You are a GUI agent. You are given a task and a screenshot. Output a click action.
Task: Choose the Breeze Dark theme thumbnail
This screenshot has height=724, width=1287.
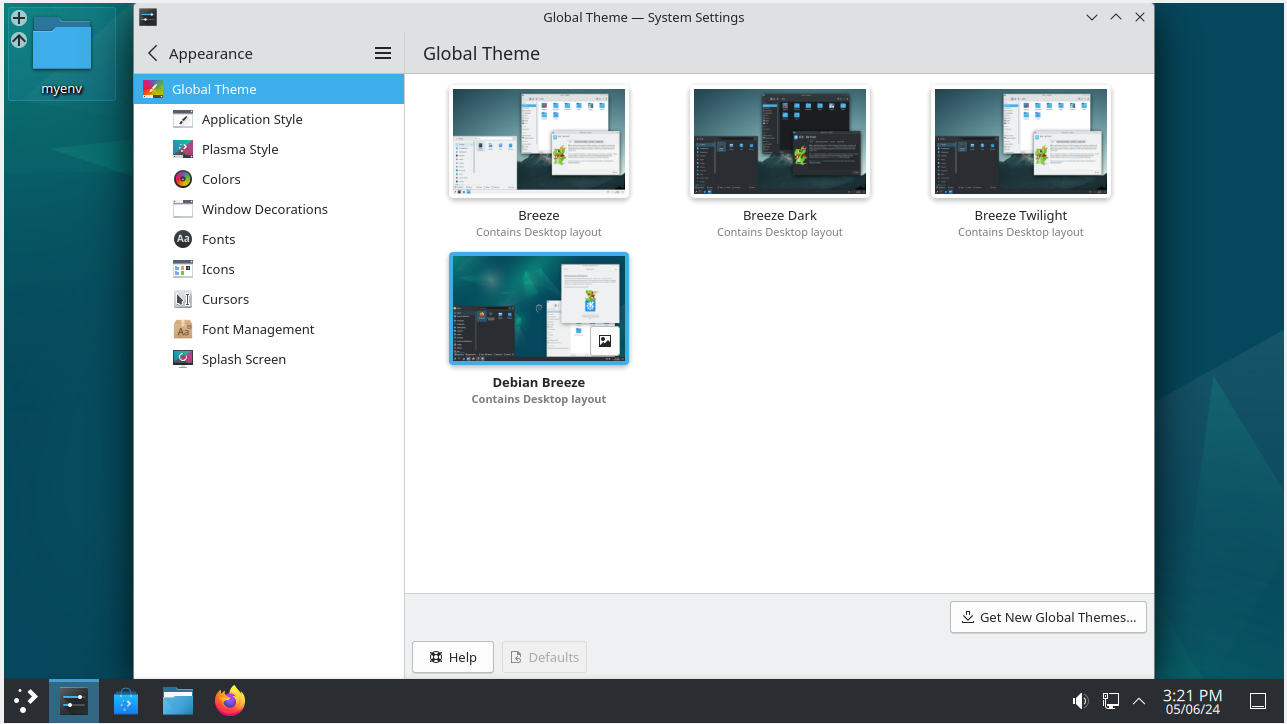click(x=779, y=142)
